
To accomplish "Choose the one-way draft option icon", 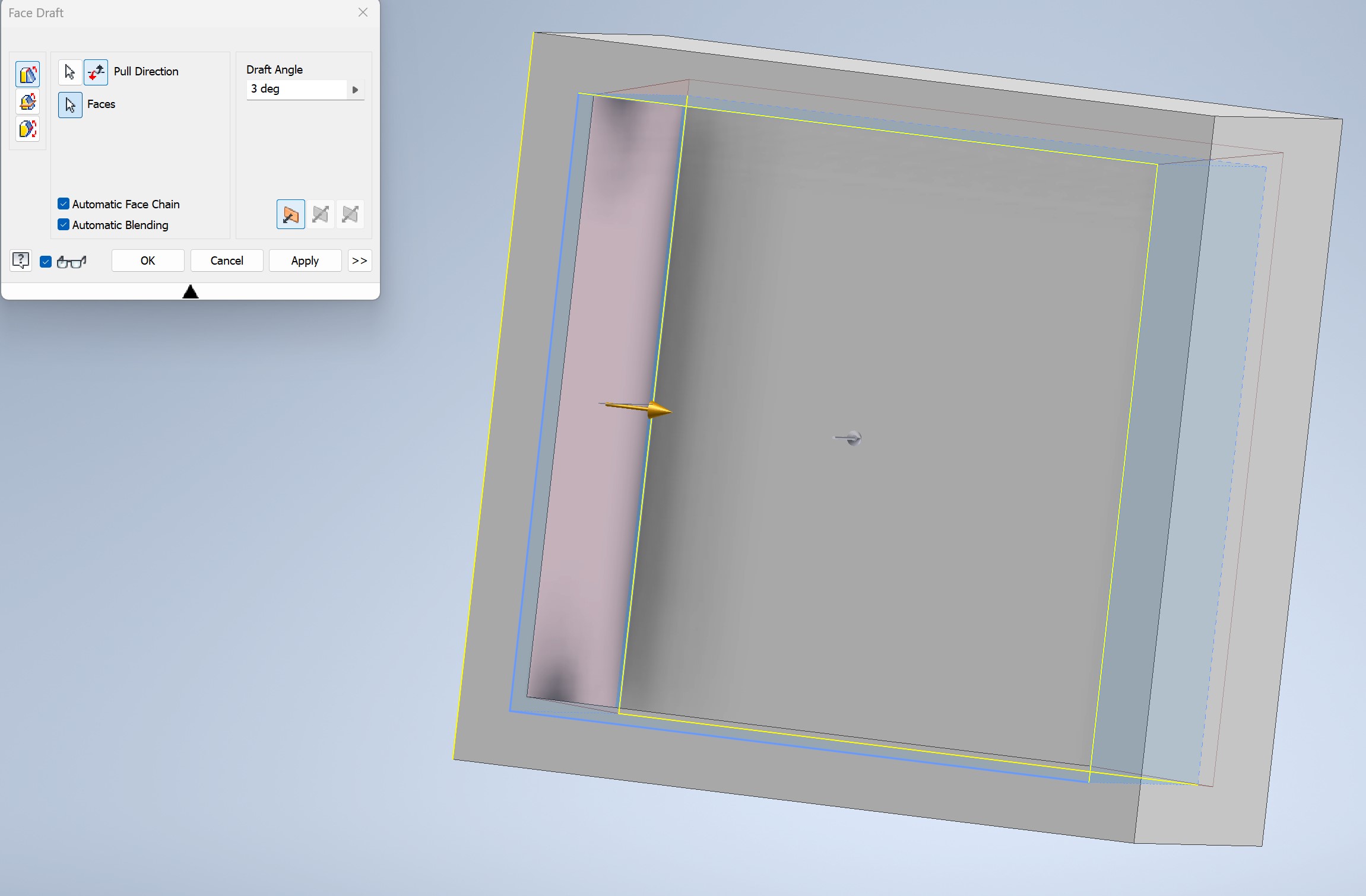I will 291,214.
